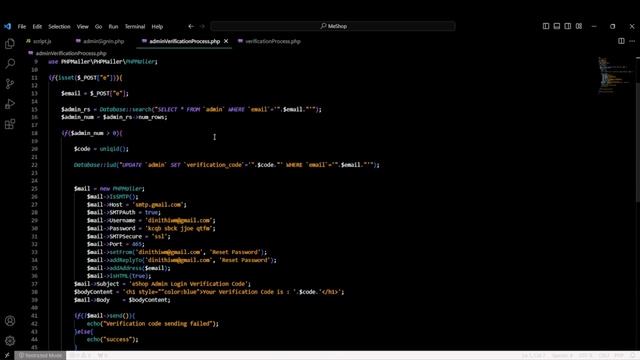Viewport: 640px width, 360px height.
Task: Open the Search view in activity bar
Action: point(10,64)
